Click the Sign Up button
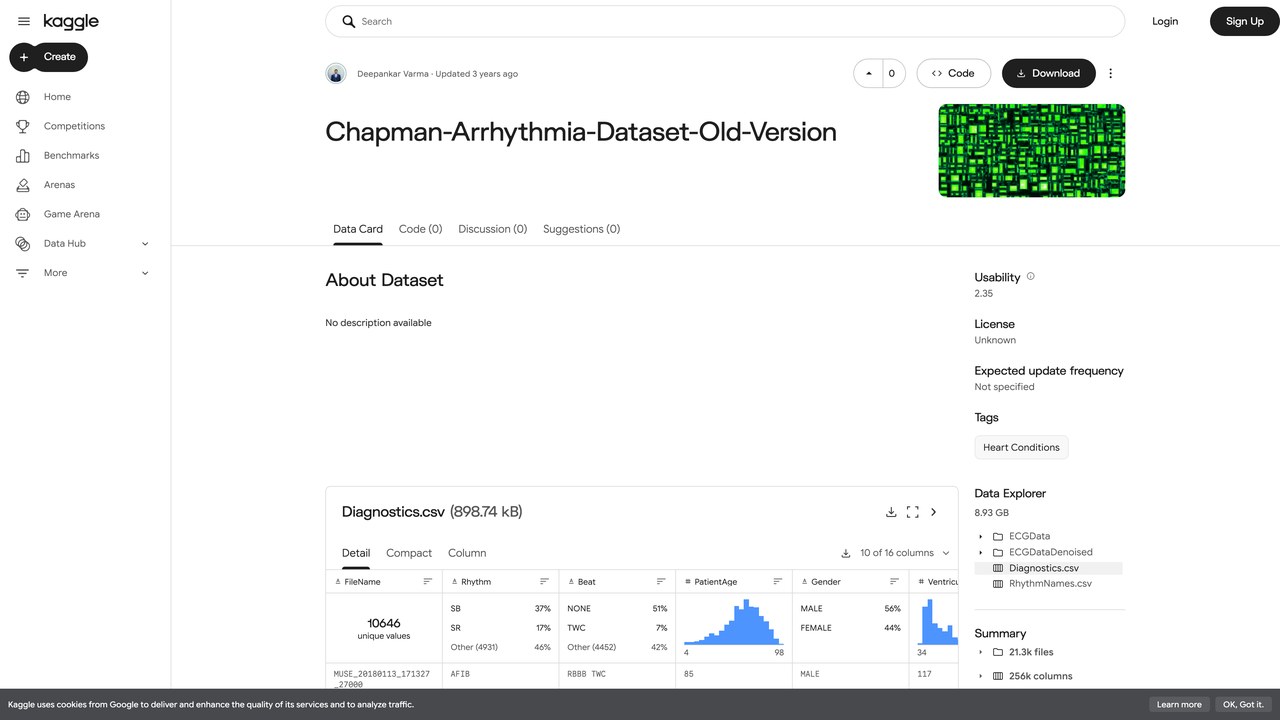The height and width of the screenshot is (720, 1280). click(1244, 21)
